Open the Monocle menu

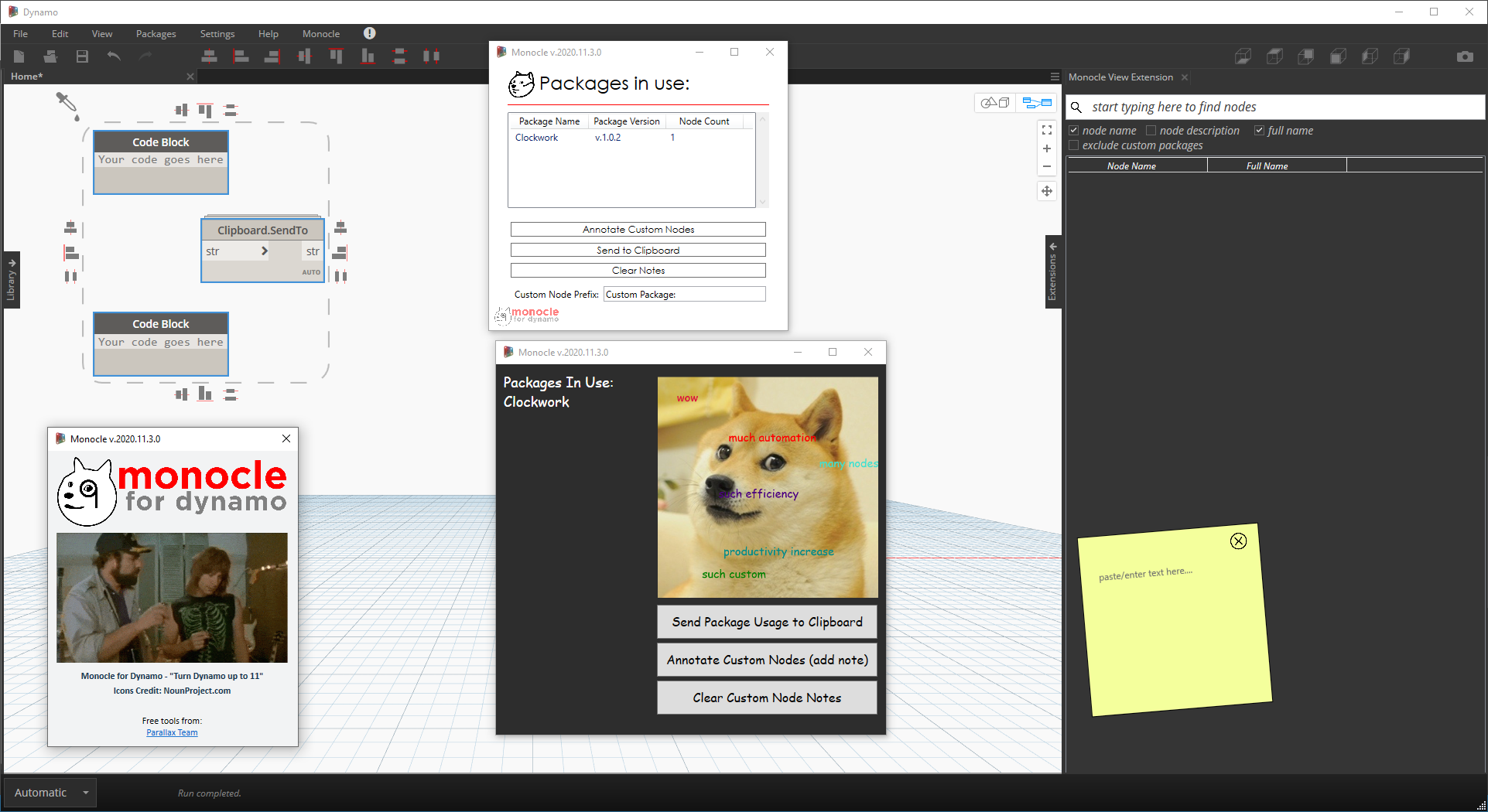coord(320,34)
